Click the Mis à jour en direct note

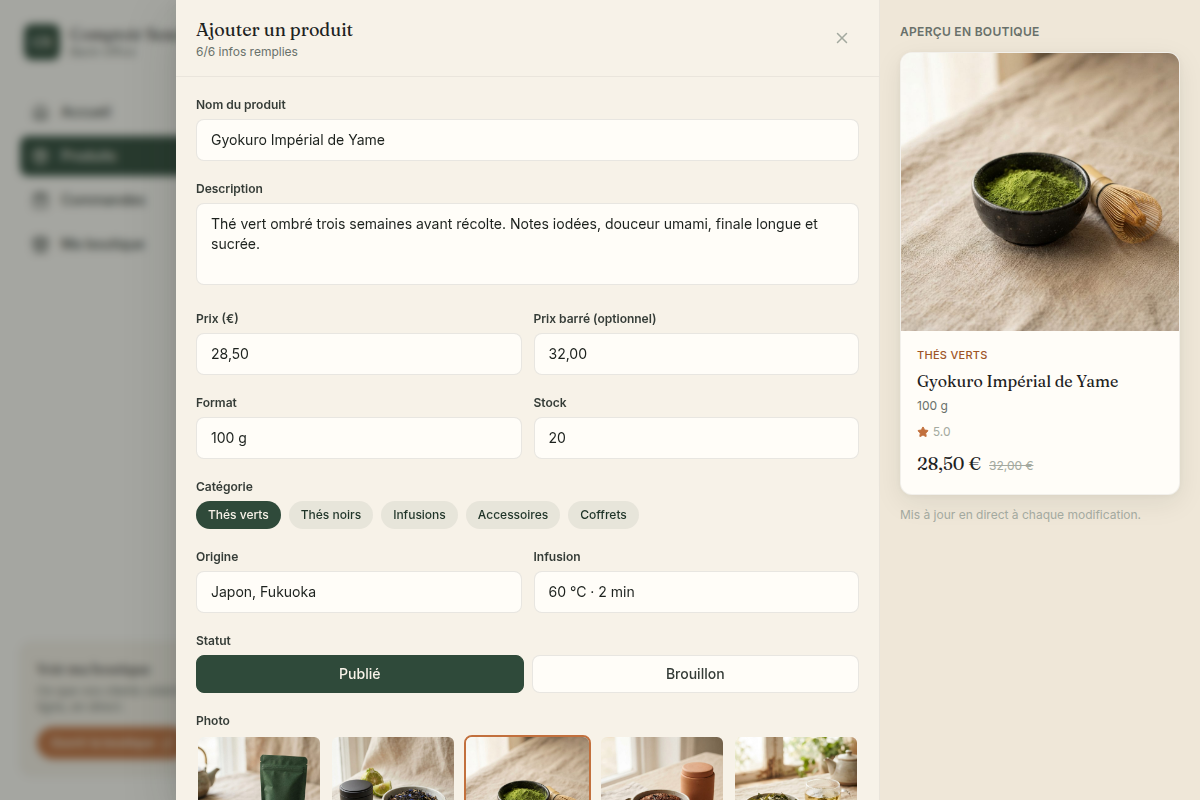click(x=1020, y=515)
